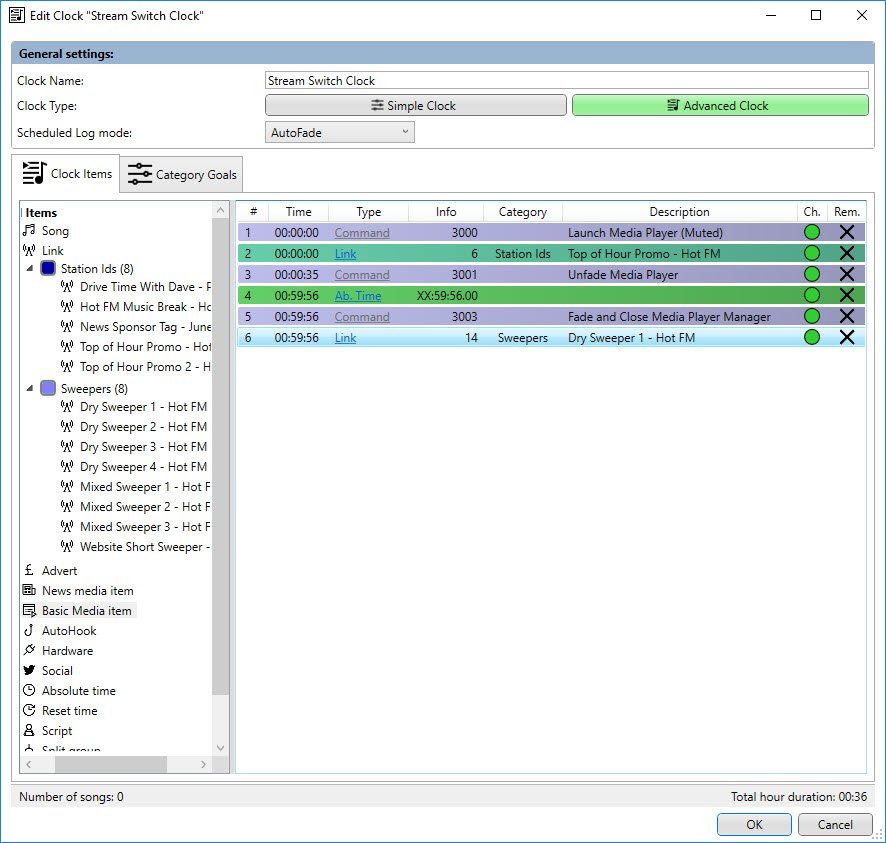Select the Basic Media item icon
The width and height of the screenshot is (886, 843).
[29, 610]
